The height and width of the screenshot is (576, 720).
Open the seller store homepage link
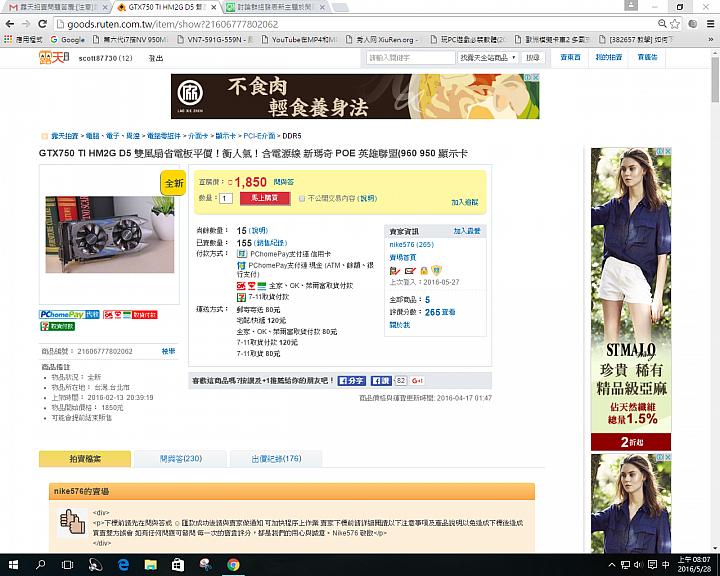tap(403, 257)
